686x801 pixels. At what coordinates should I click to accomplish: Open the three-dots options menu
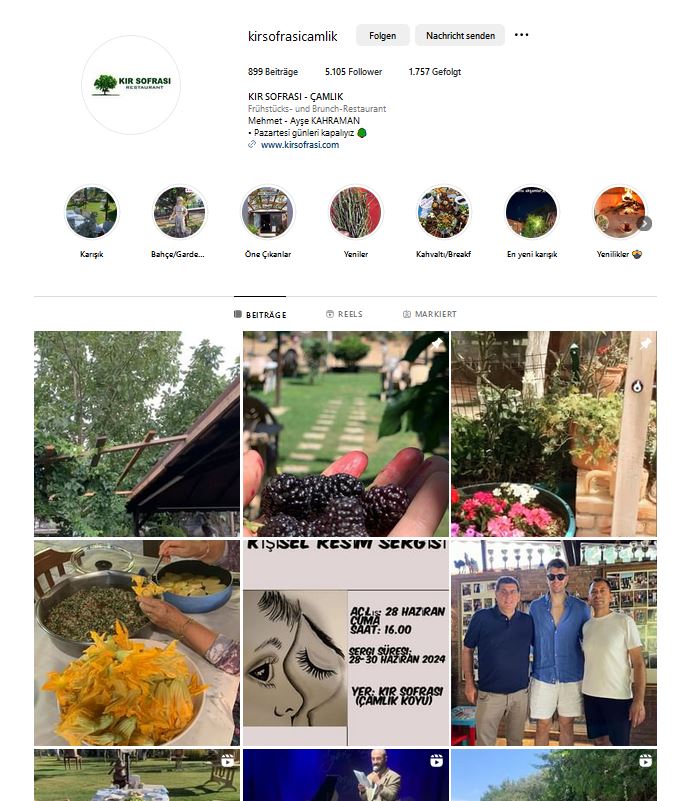click(521, 35)
